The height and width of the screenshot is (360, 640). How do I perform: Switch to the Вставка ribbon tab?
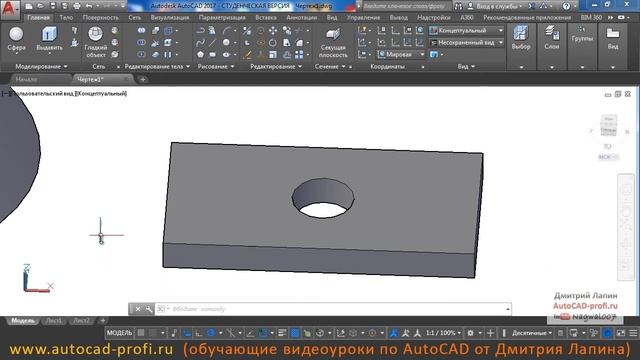click(x=266, y=18)
